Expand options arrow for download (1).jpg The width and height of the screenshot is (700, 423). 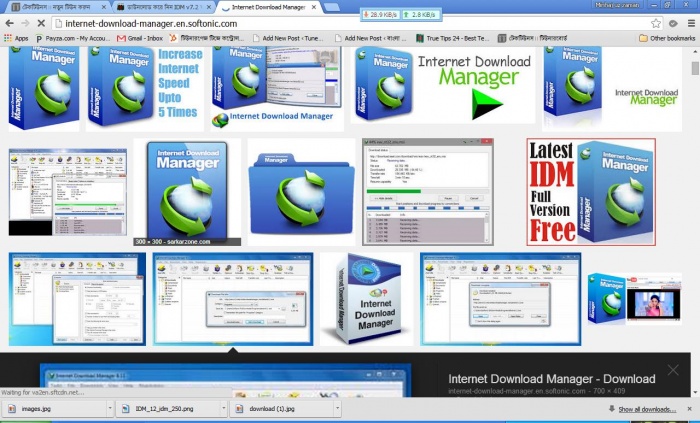tap(338, 408)
